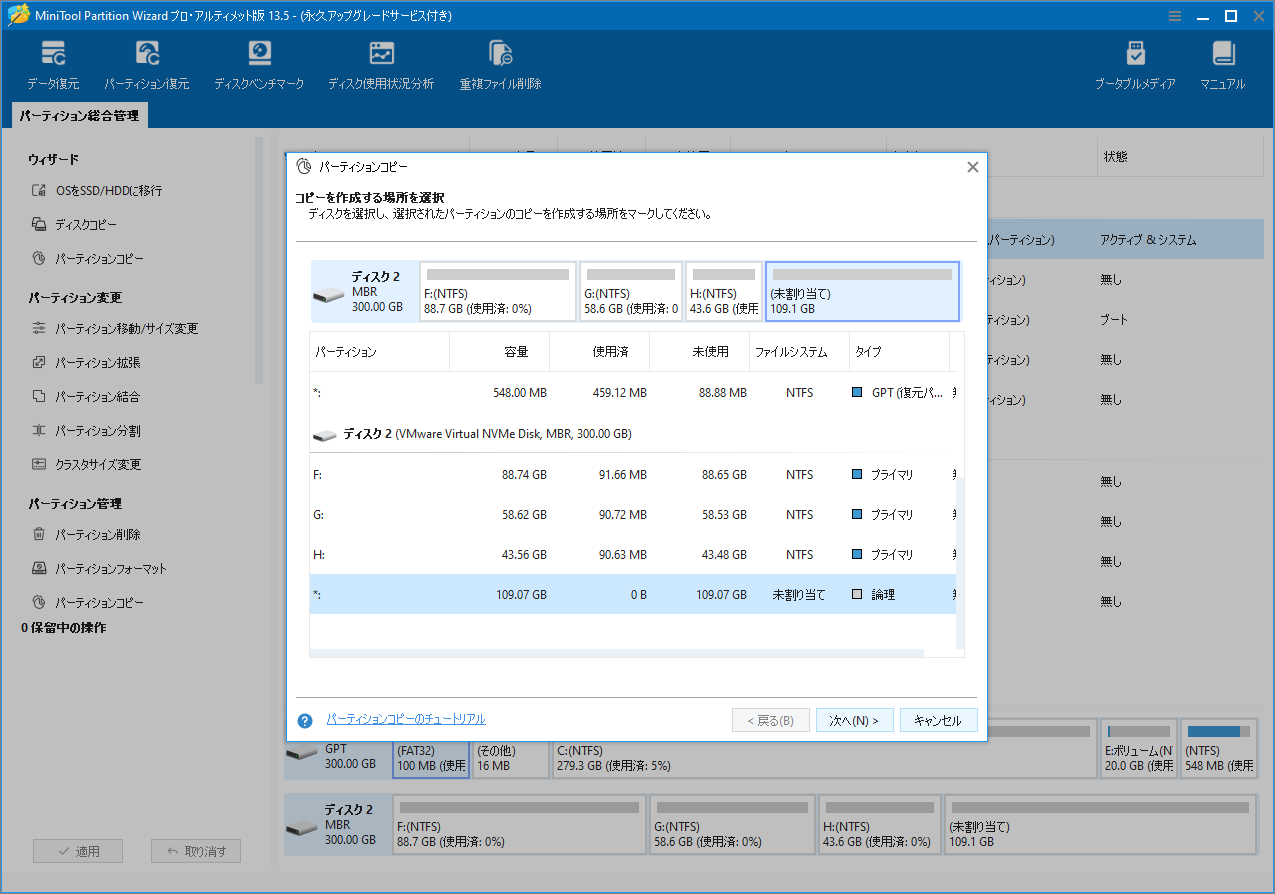Click the 次へ(N) button

(854, 719)
